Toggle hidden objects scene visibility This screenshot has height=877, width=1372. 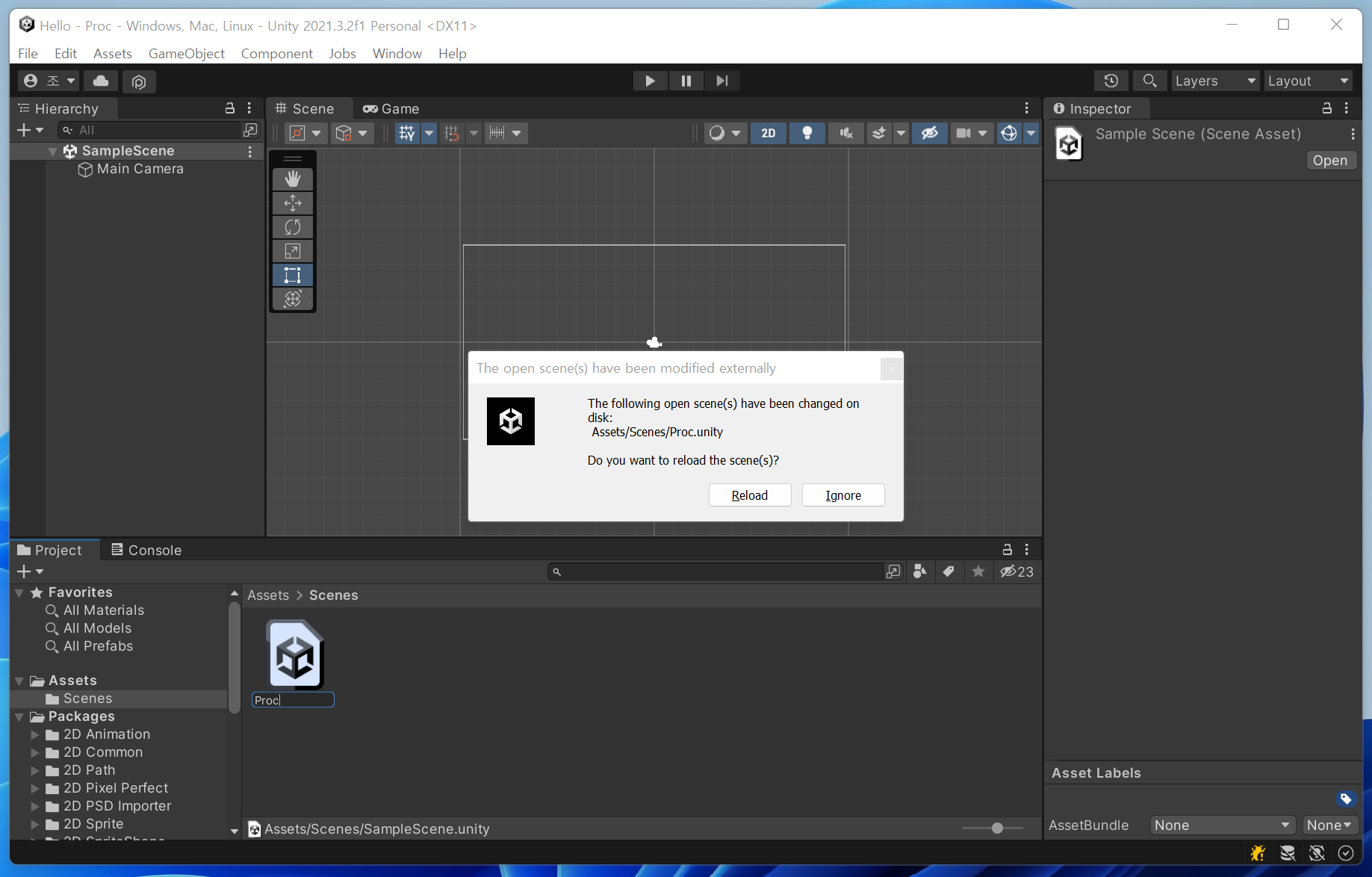pyautogui.click(x=930, y=133)
